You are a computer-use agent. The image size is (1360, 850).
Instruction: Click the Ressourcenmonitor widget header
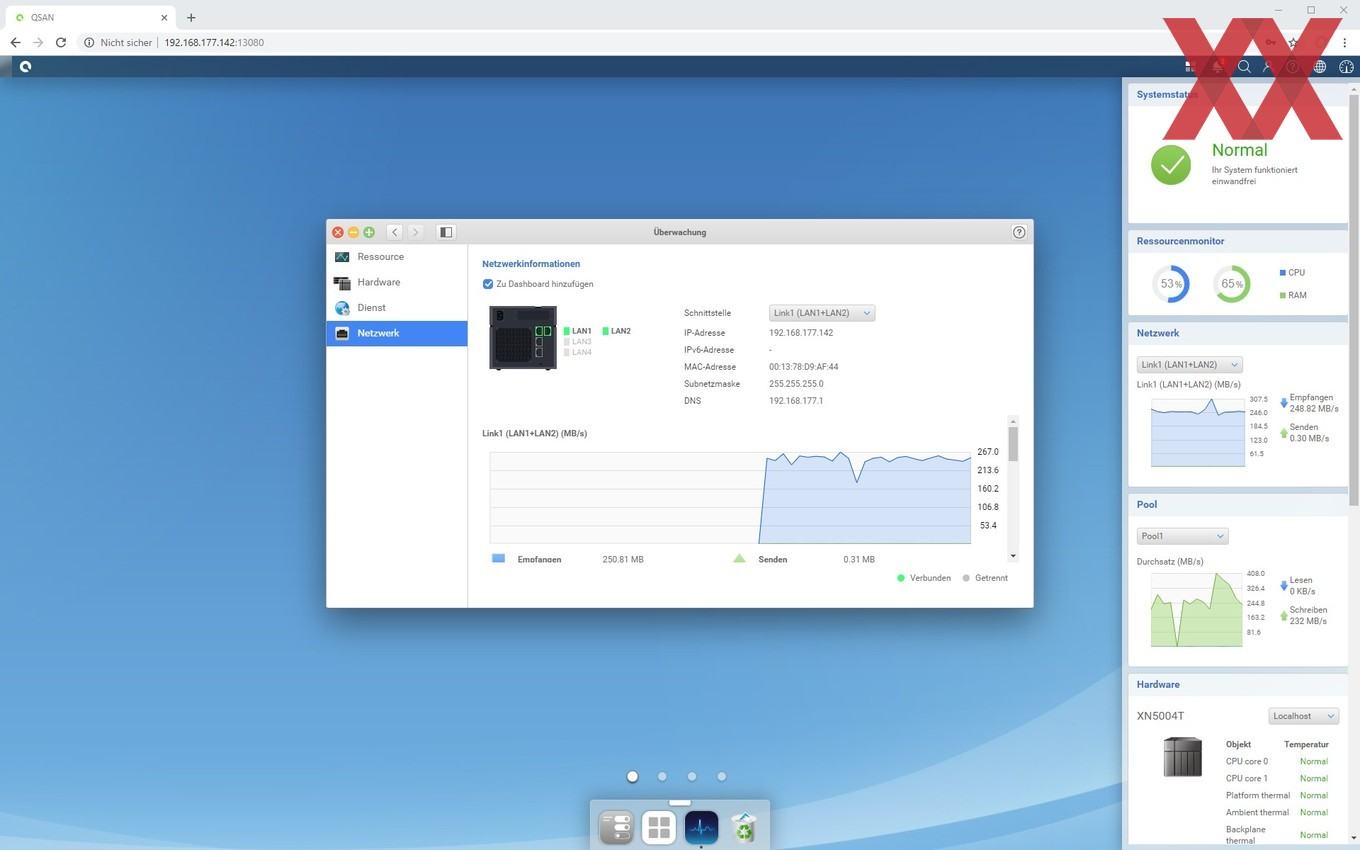point(1238,241)
